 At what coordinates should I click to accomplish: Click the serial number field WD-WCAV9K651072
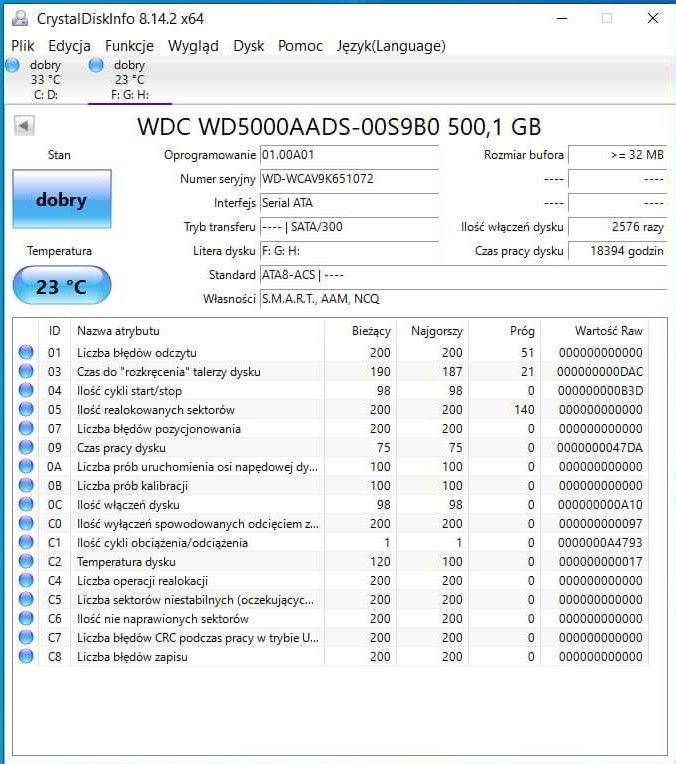point(349,179)
